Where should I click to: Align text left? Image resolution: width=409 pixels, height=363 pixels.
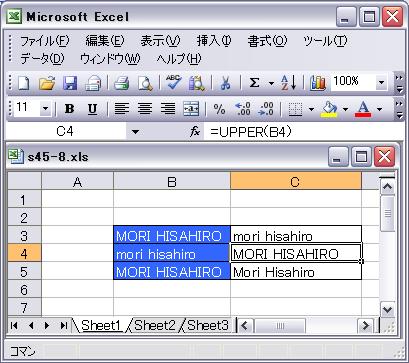click(122, 109)
